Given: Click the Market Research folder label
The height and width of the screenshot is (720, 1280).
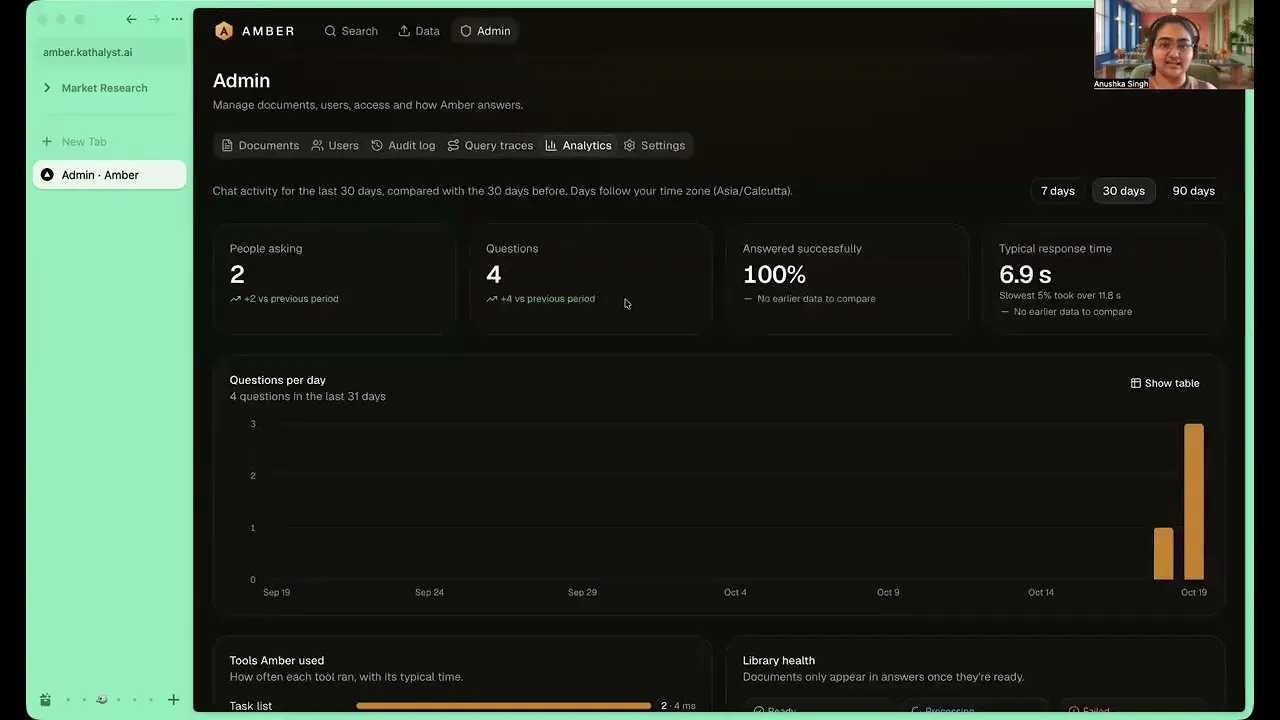Looking at the screenshot, I should [104, 88].
